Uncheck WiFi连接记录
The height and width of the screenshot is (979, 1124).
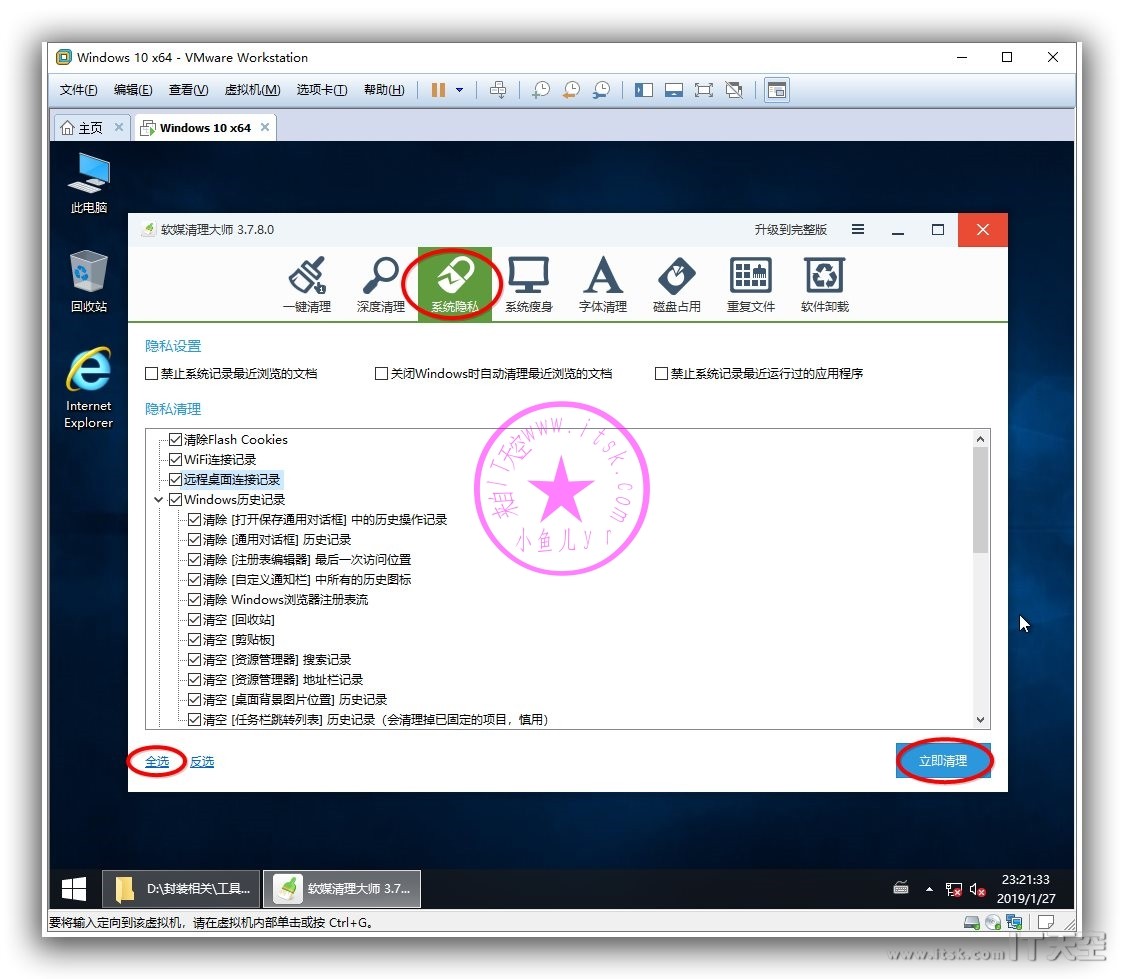pyautogui.click(x=176, y=459)
